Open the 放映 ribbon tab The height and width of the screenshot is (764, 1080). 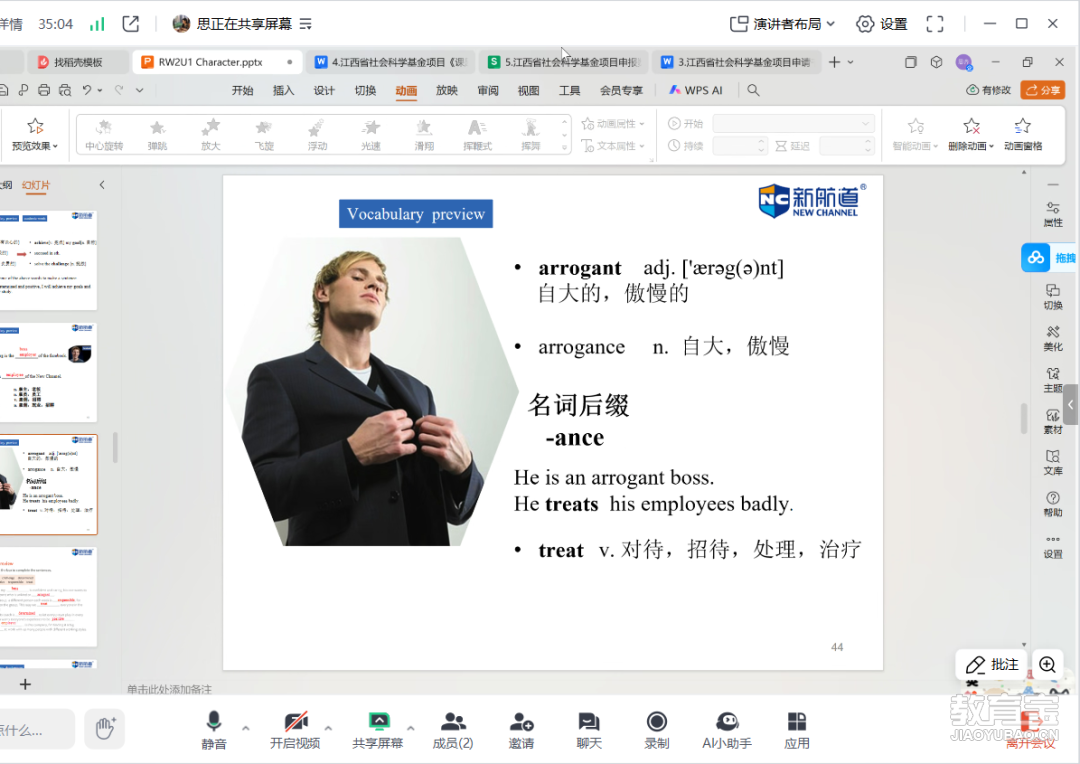(447, 90)
